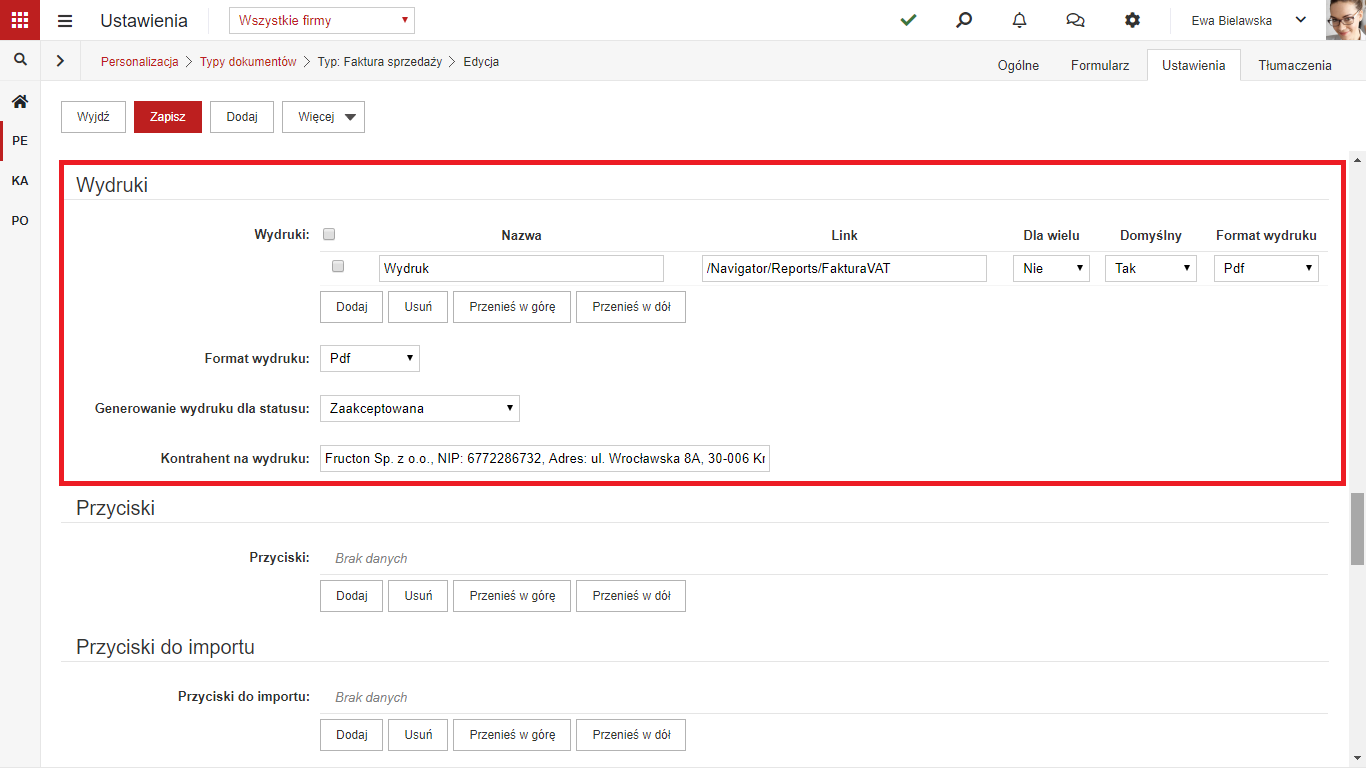Check the Wydruk row checkbox
The width and height of the screenshot is (1366, 769).
[x=338, y=267]
